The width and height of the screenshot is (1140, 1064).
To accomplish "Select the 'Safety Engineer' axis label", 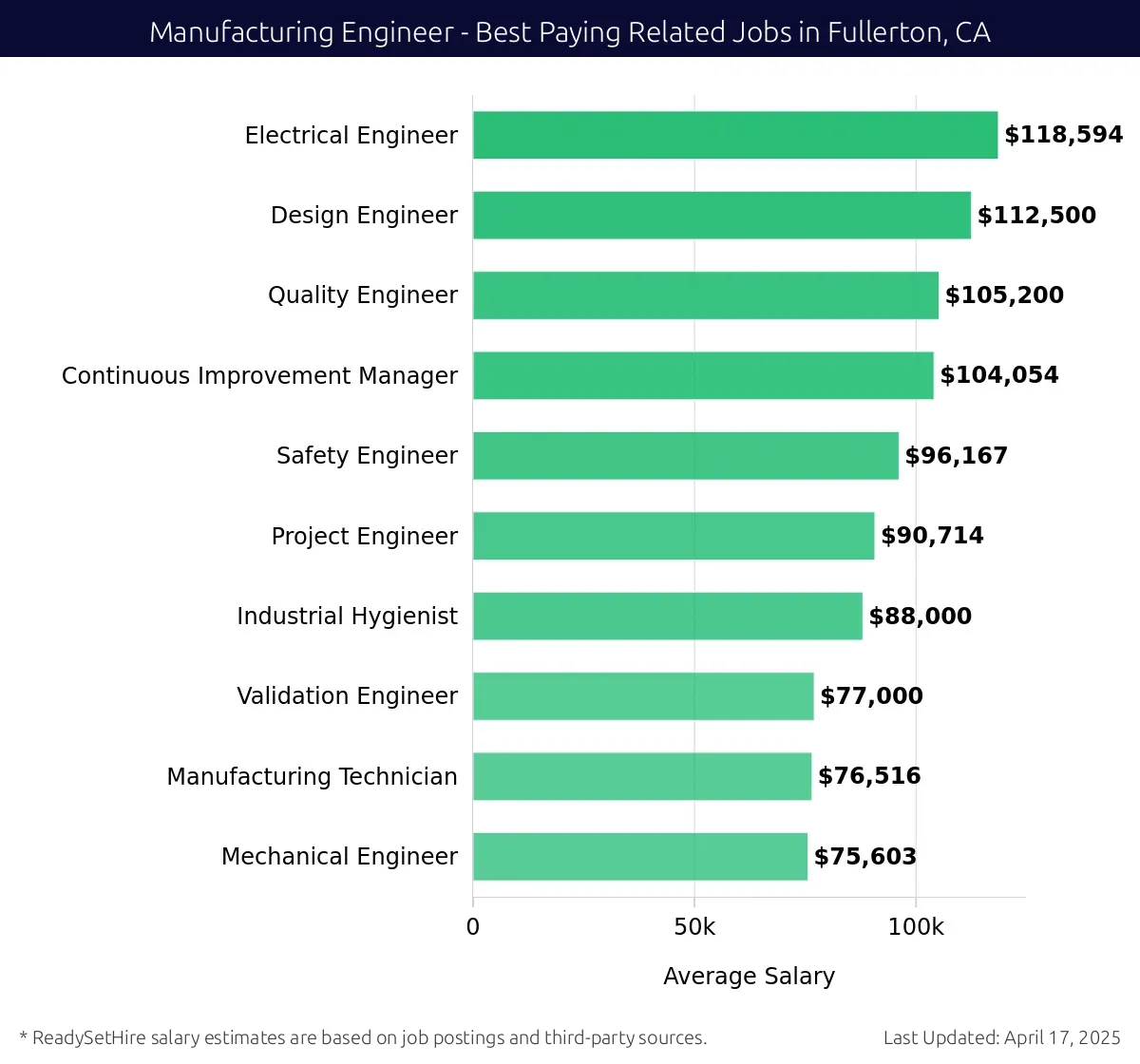I will [367, 456].
